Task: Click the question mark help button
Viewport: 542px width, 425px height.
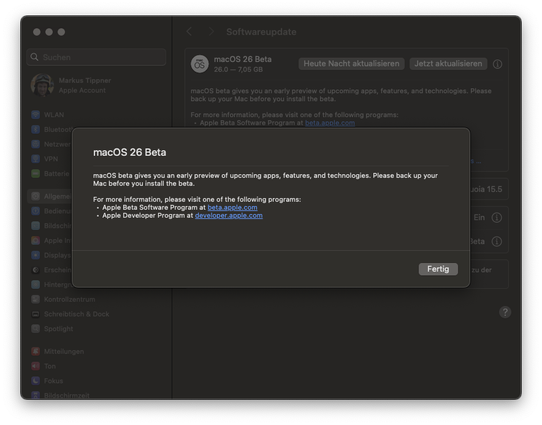Action: click(x=505, y=312)
